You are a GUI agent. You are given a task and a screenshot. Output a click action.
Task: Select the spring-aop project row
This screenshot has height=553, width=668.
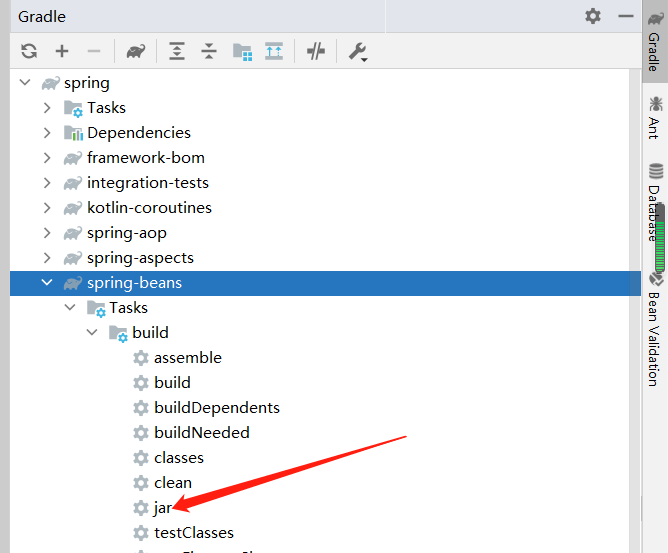tap(325, 233)
